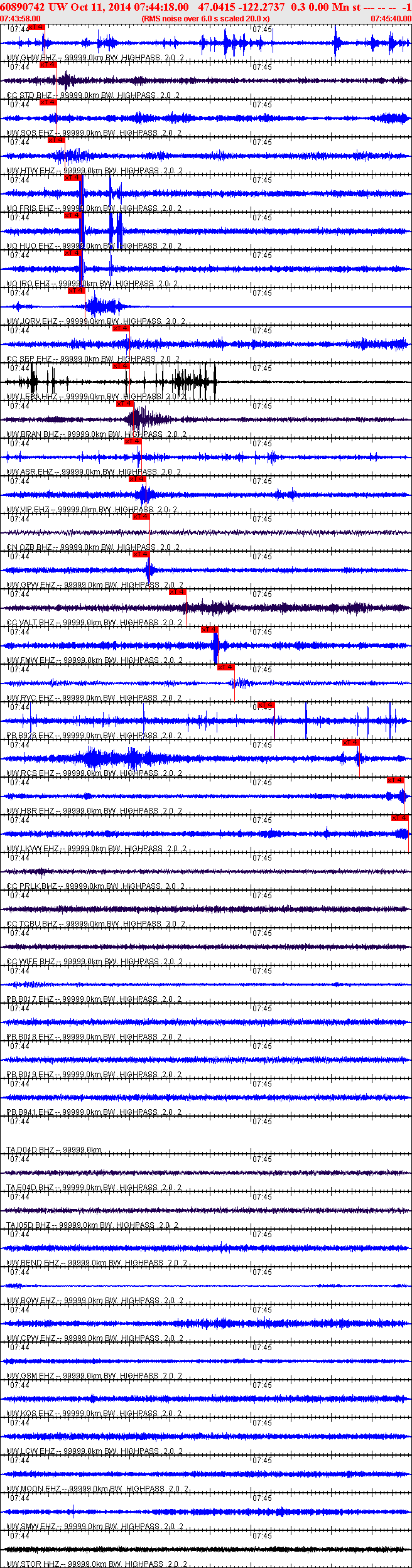Click the red pick marker on UW GPW trace
412x1568 pixels.
coord(141,554)
